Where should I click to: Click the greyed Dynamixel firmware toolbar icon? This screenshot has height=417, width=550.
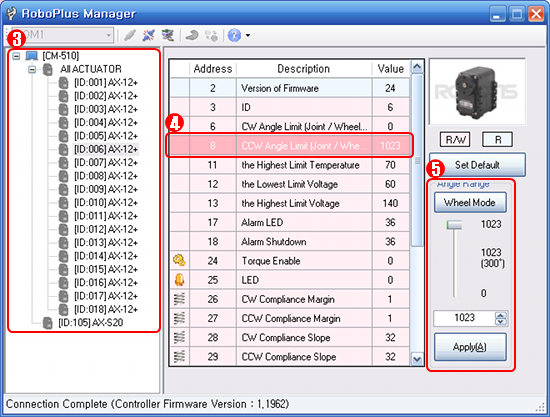click(211, 35)
